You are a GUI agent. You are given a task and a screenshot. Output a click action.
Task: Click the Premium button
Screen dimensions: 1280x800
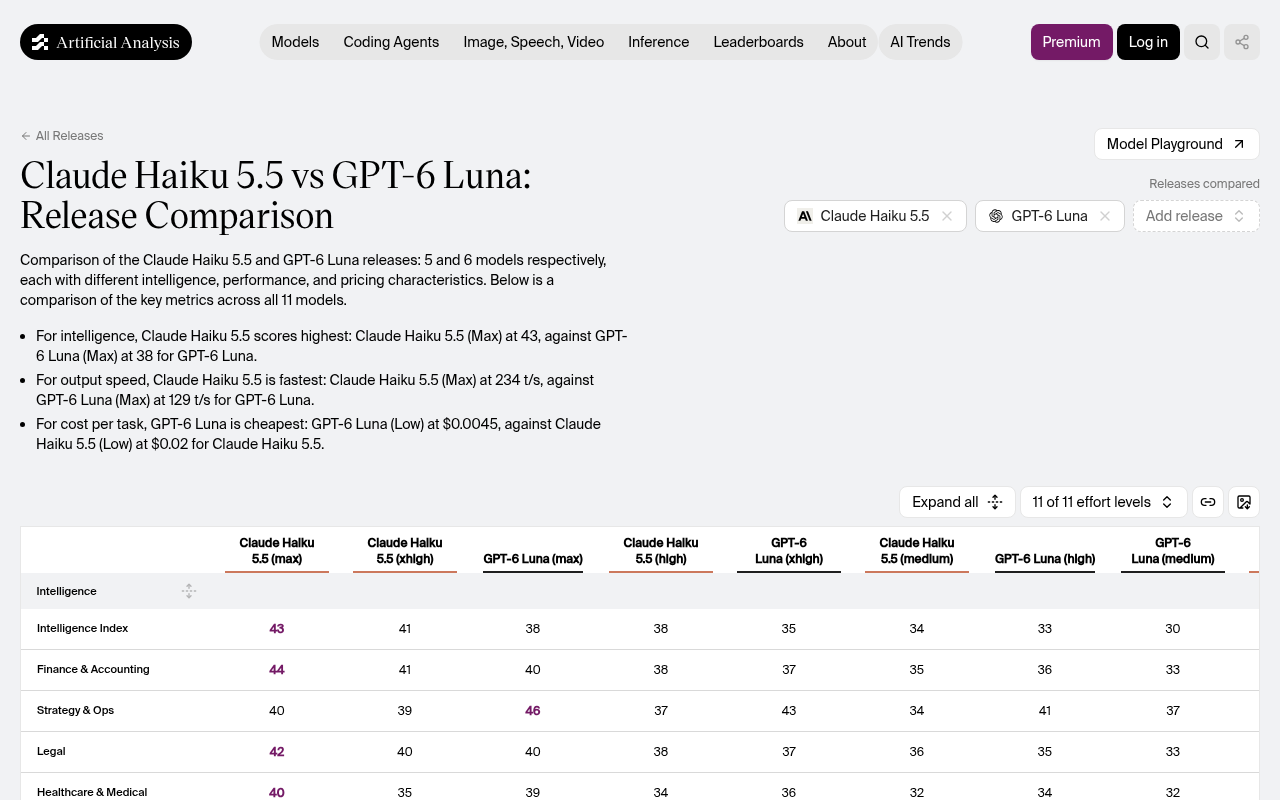click(x=1072, y=42)
